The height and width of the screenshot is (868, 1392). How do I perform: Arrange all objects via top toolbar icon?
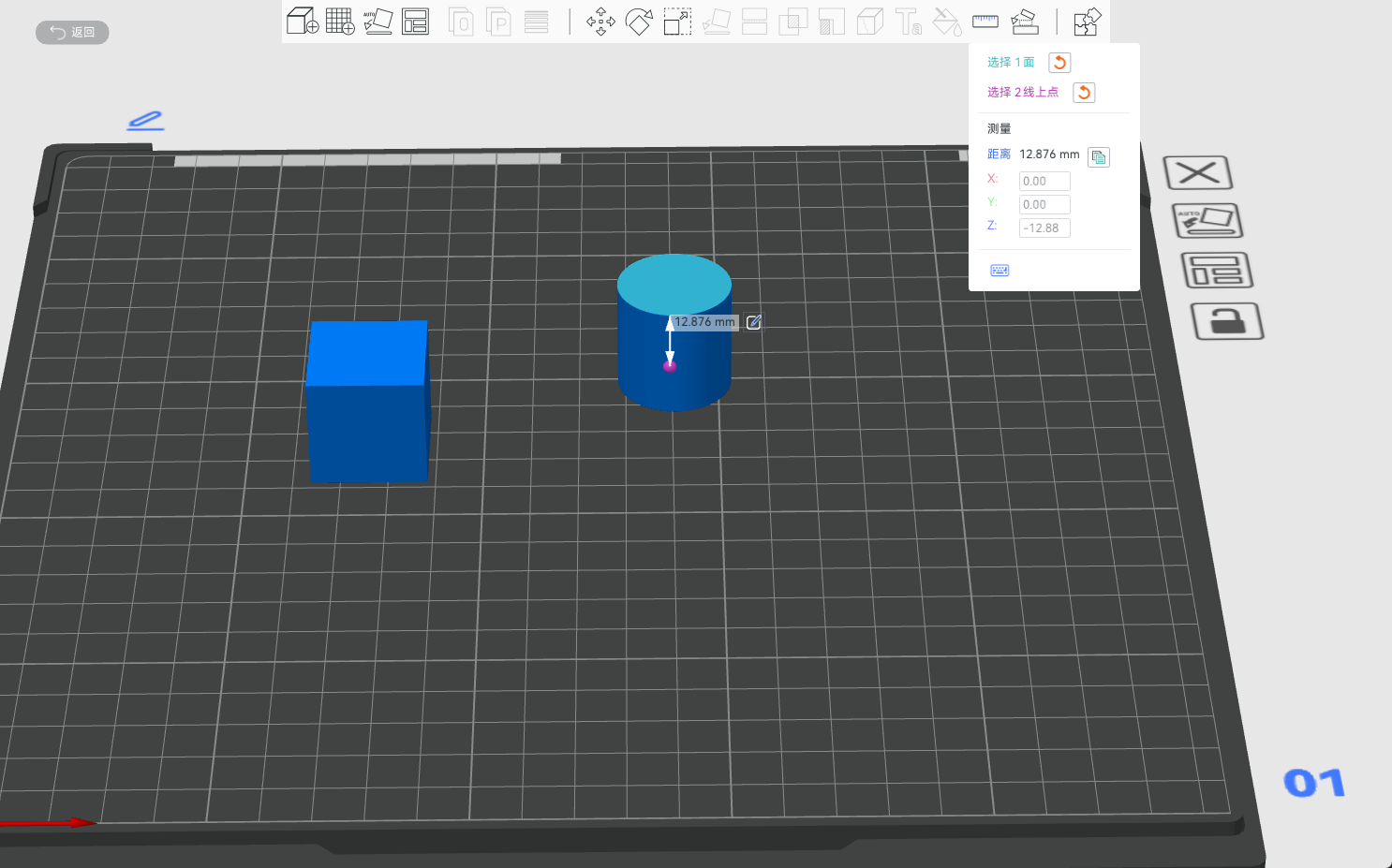[415, 22]
